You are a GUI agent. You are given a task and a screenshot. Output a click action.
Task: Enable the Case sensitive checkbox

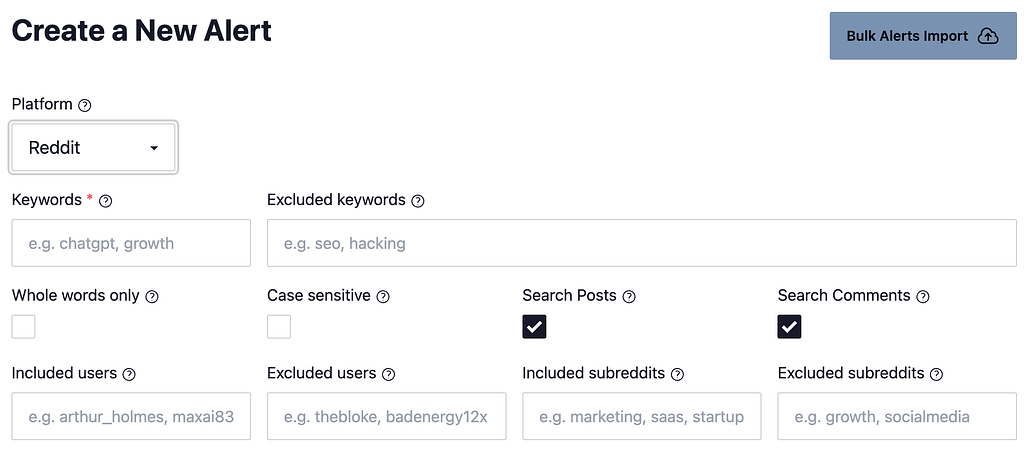click(279, 327)
